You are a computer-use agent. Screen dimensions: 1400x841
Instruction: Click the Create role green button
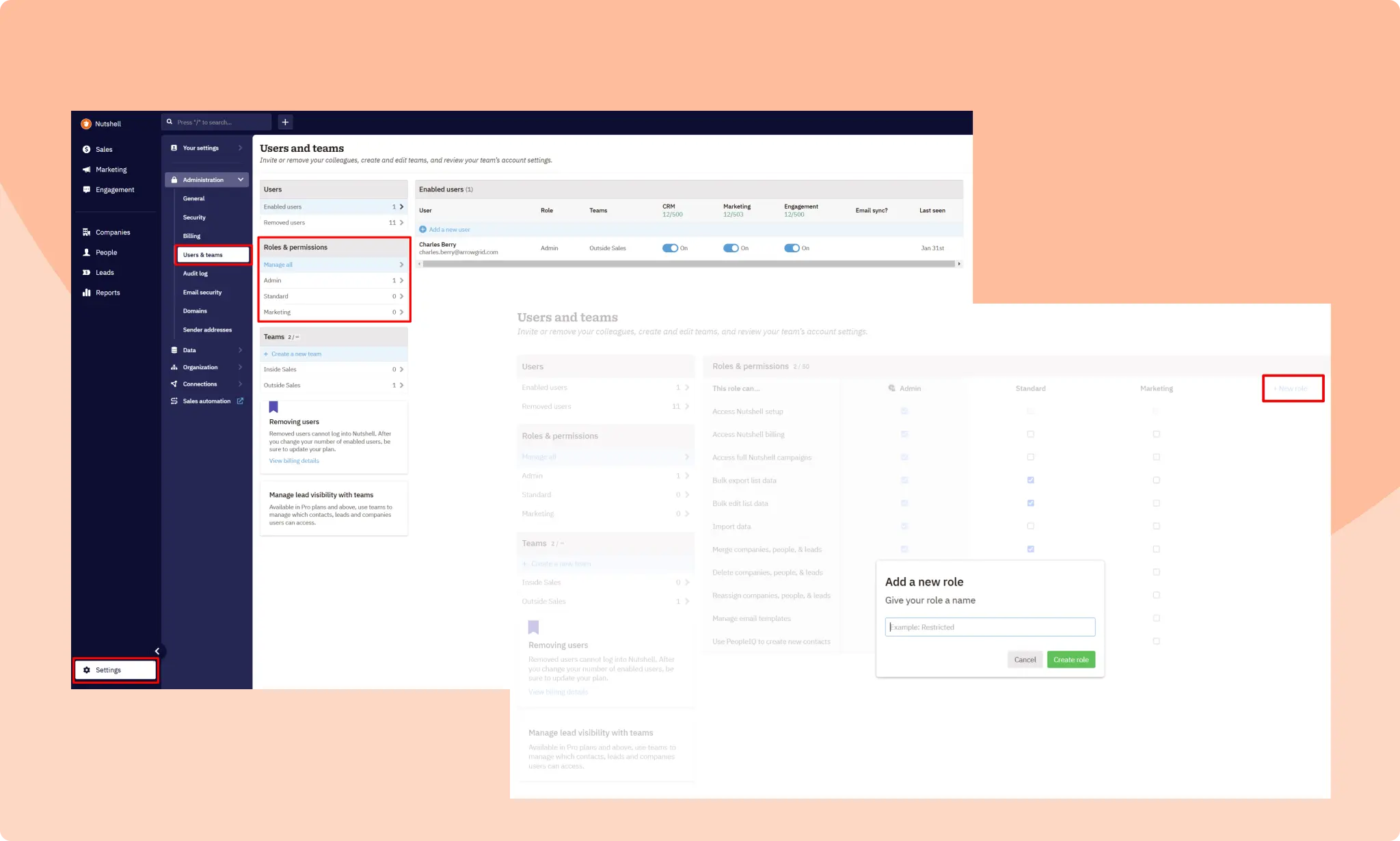[x=1071, y=660]
